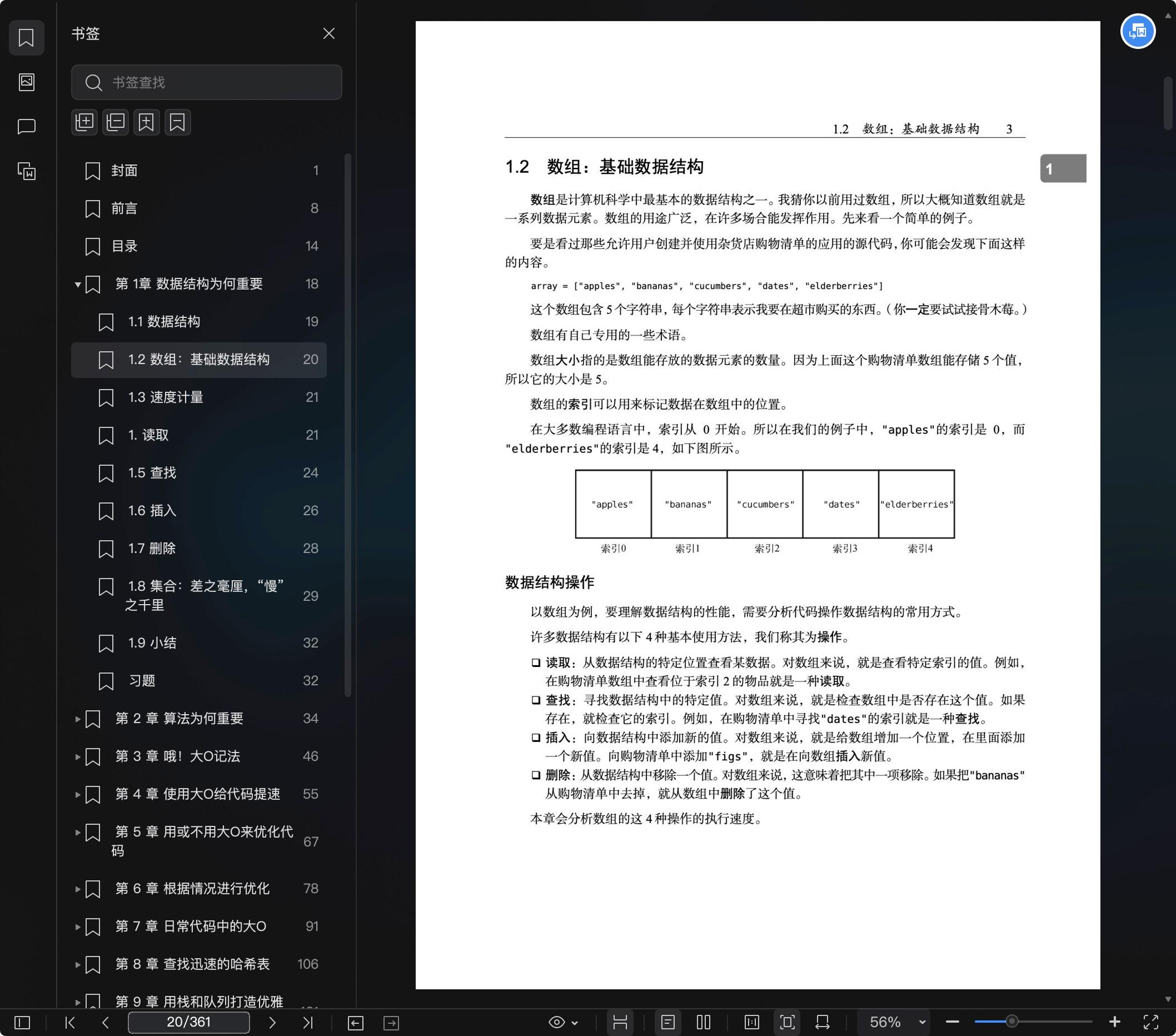Image resolution: width=1176 pixels, height=1036 pixels.
Task: Select single page view
Action: pos(668,1022)
